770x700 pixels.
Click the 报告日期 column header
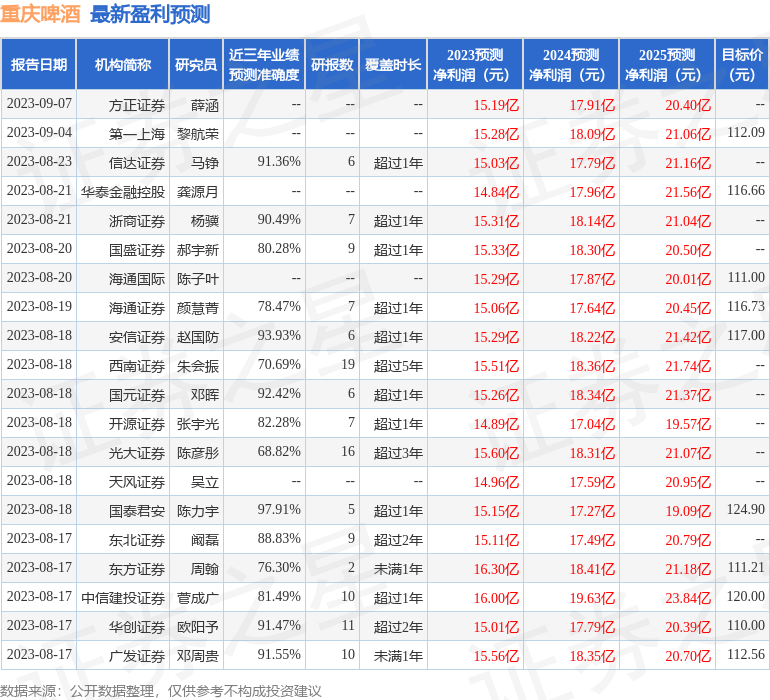39,64
